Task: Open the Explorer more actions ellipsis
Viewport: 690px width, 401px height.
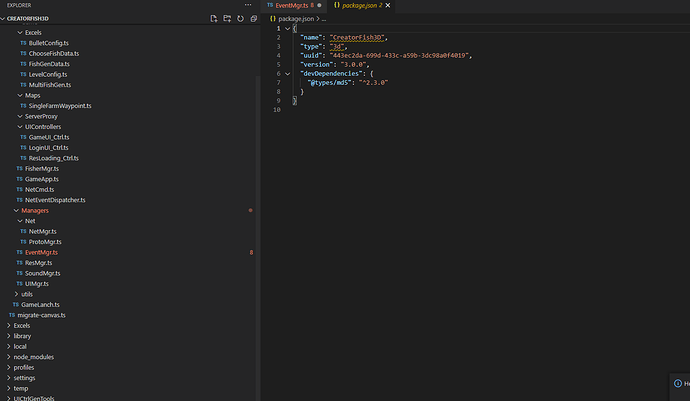Action: (248, 5)
